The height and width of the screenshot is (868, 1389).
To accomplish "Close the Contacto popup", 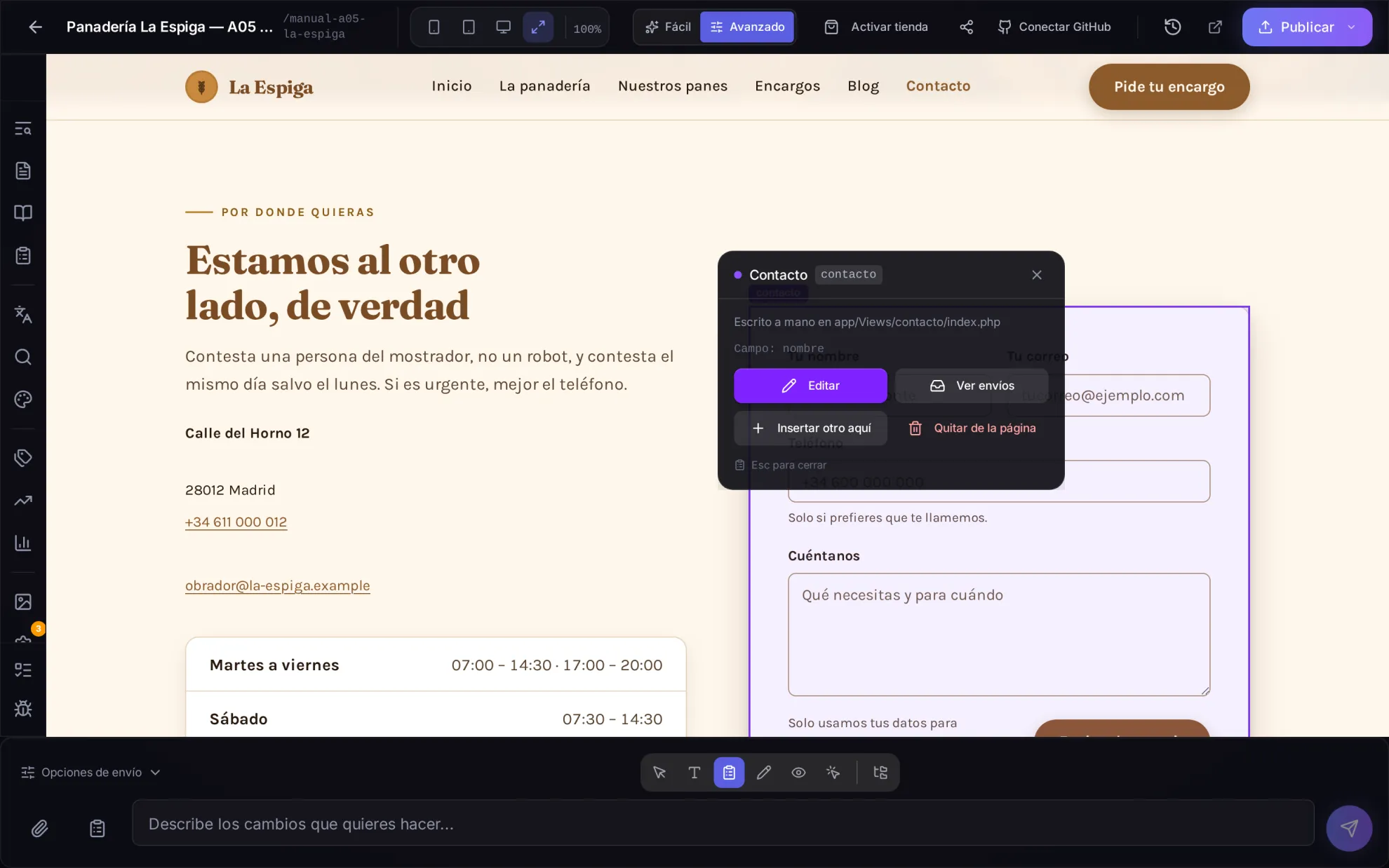I will [1036, 275].
